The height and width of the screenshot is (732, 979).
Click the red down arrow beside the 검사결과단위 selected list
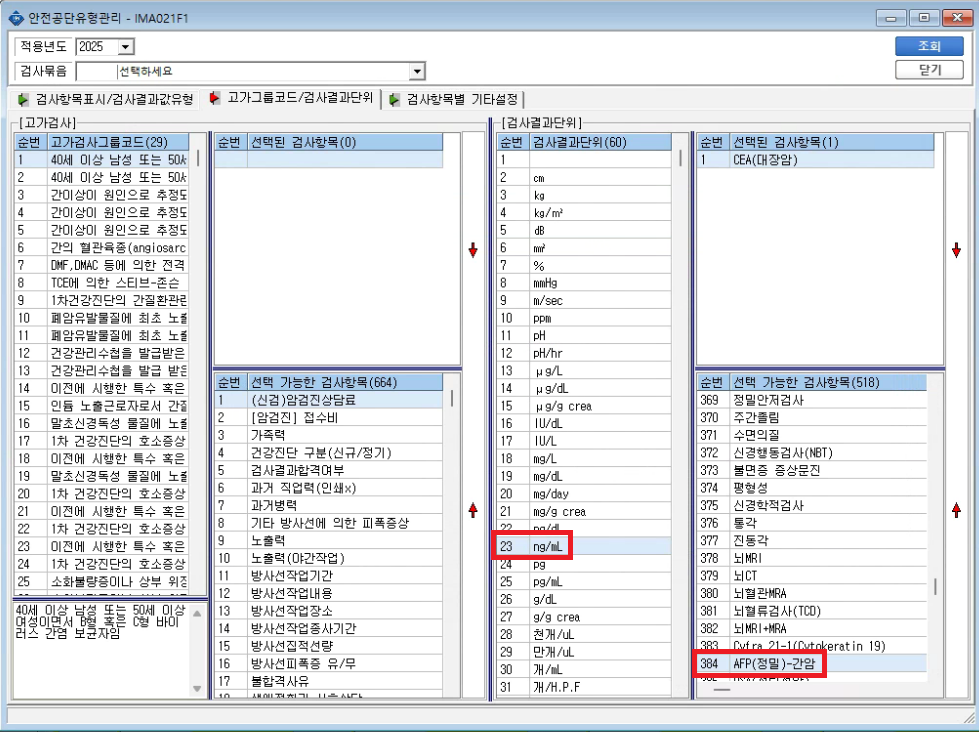point(956,250)
